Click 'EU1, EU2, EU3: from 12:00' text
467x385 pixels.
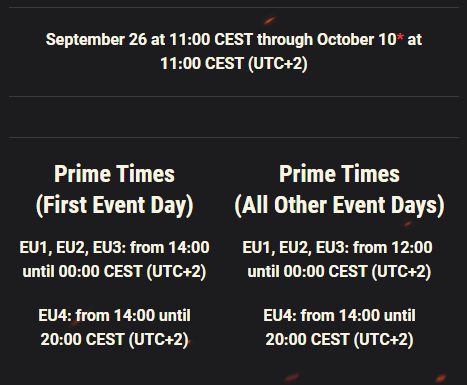(337, 248)
